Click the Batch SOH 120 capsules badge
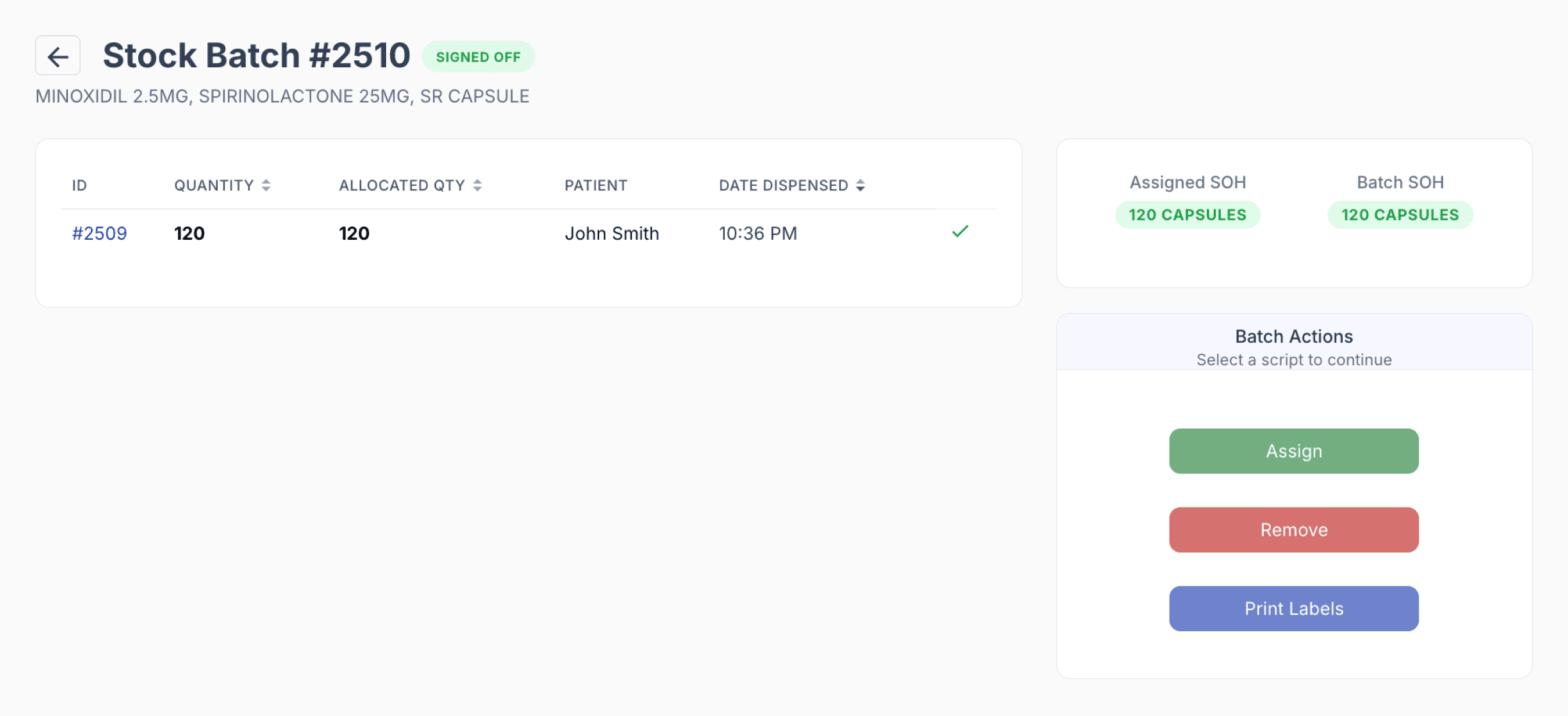 1400,215
